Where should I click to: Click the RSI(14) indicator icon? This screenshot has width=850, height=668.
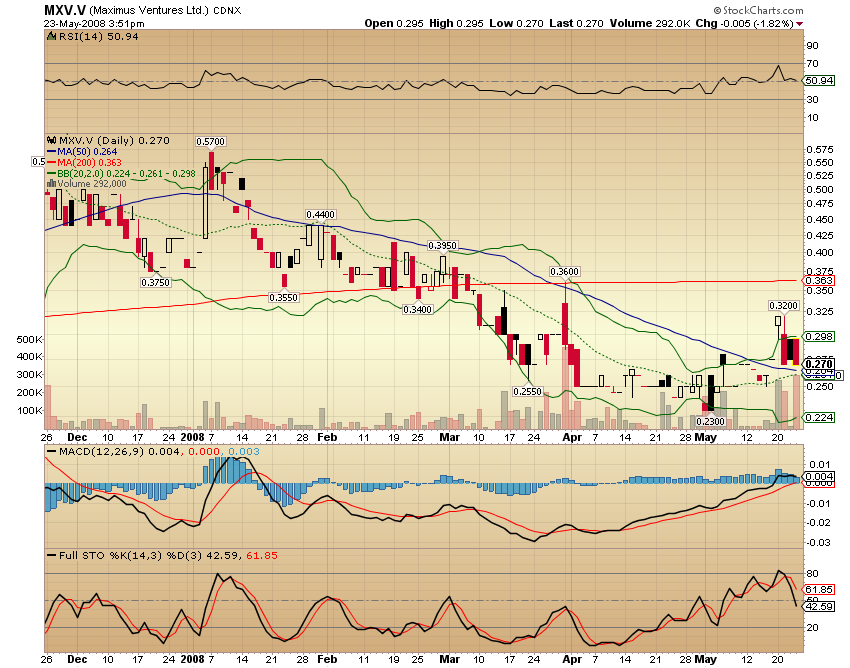tap(52, 35)
